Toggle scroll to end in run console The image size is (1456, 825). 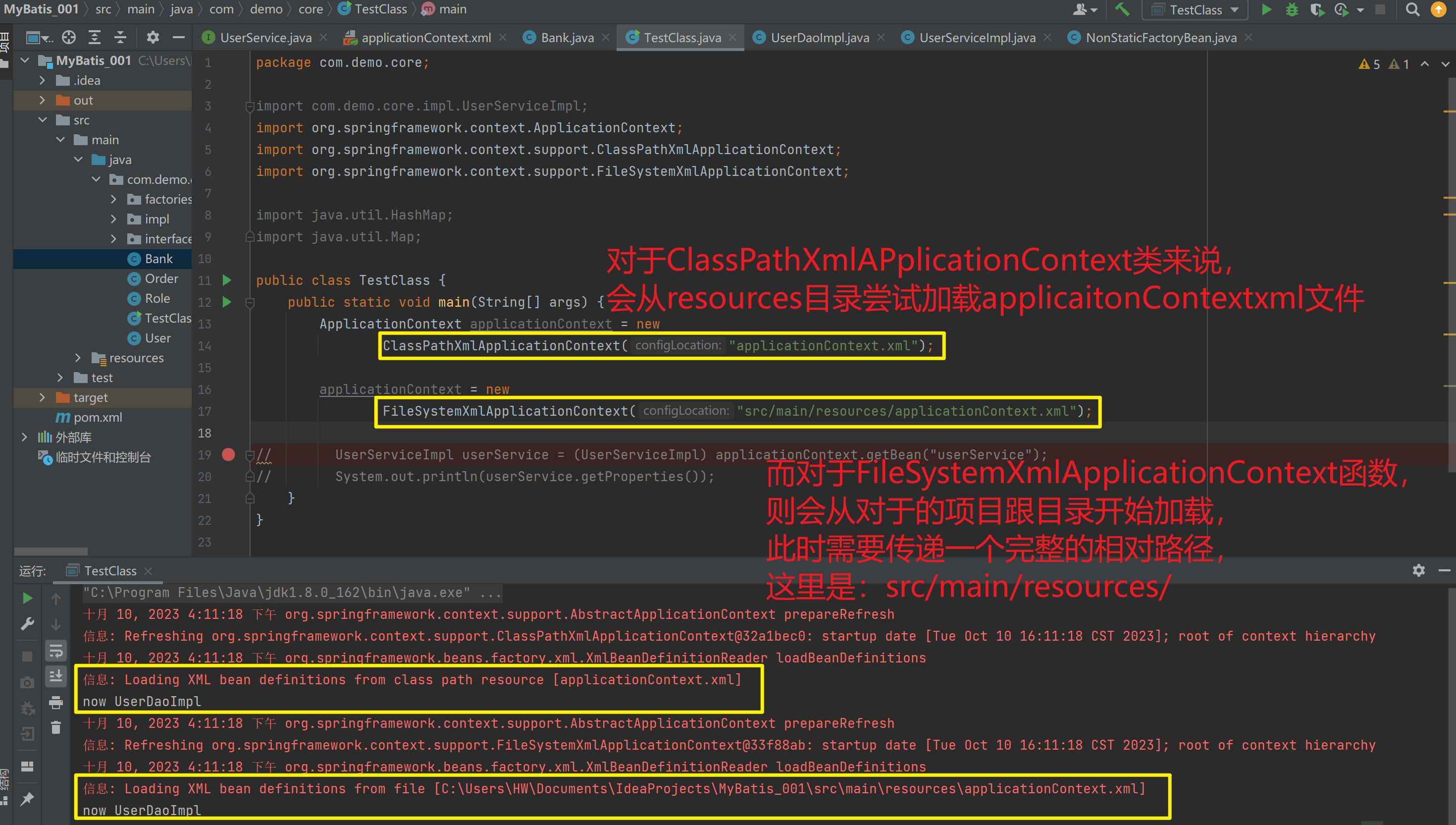pos(55,676)
